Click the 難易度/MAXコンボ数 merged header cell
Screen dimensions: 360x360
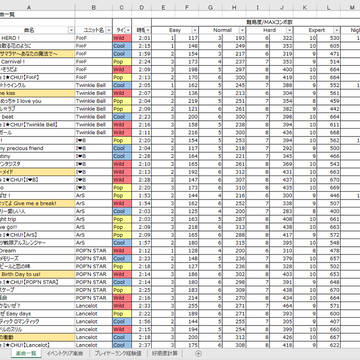(256, 22)
